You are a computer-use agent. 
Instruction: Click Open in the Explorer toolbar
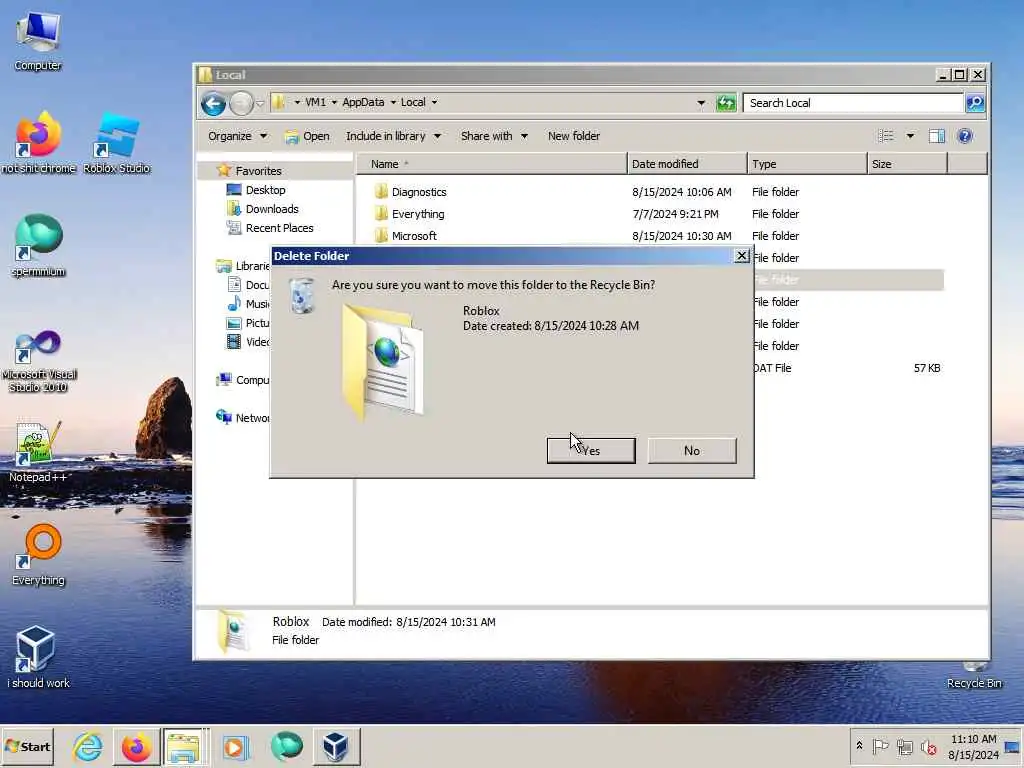[x=307, y=136]
